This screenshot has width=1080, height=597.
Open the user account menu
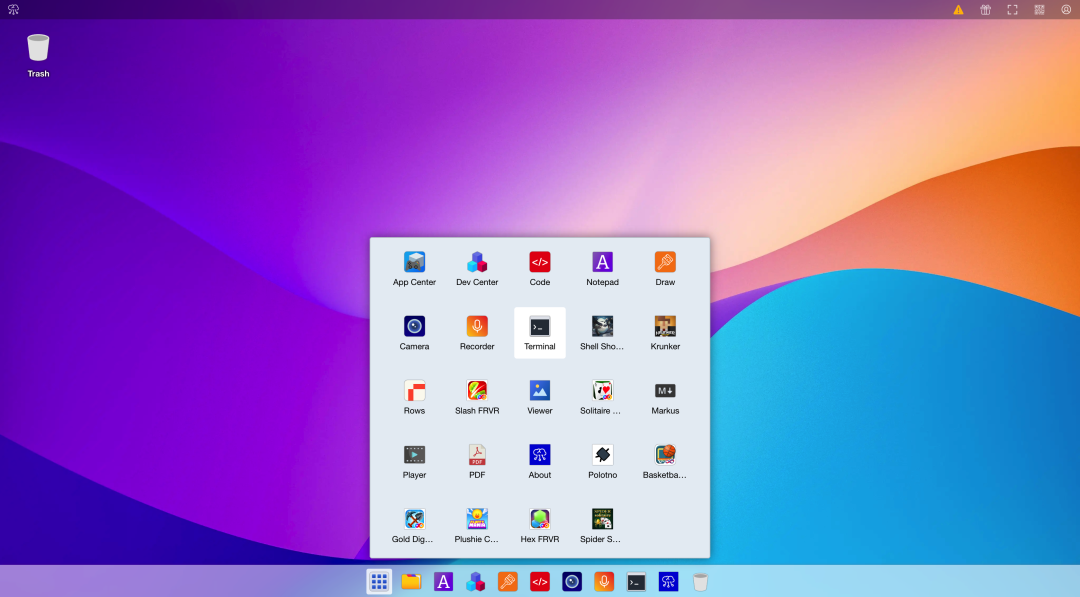1066,9
